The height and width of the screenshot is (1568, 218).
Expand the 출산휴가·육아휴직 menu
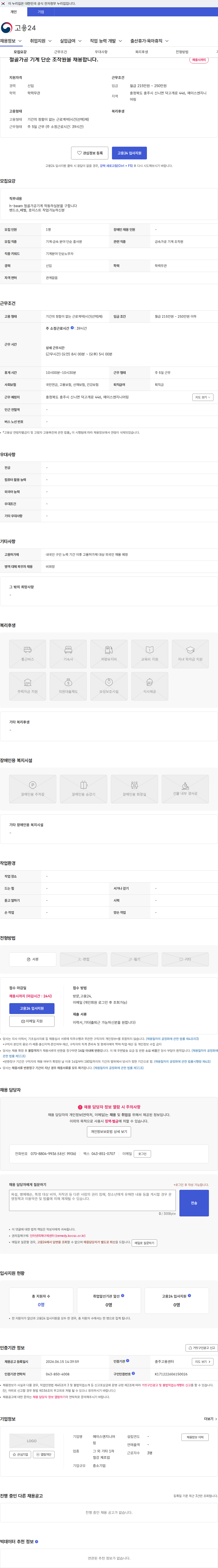coord(149,41)
